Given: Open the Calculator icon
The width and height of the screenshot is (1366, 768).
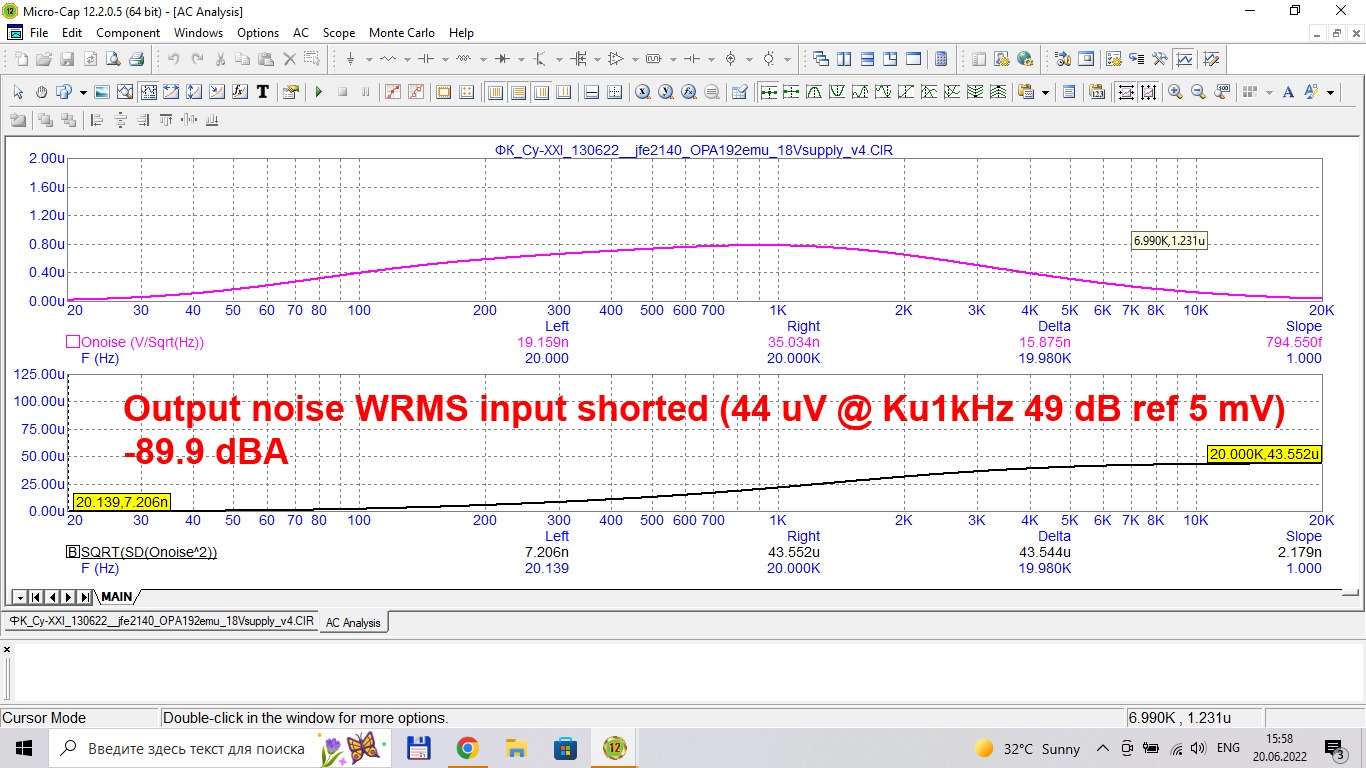Looking at the screenshot, I should click(x=941, y=59).
